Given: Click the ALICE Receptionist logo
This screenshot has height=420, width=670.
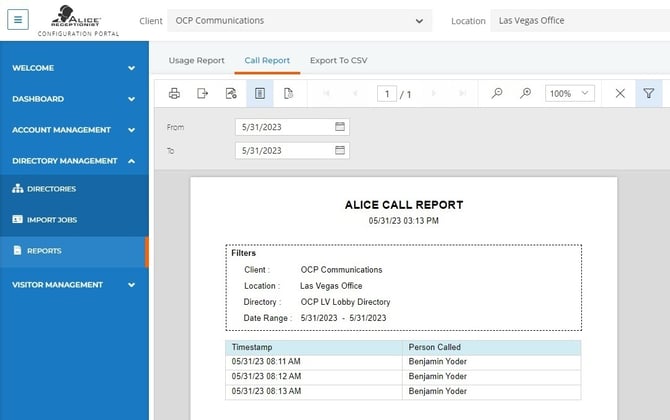Looking at the screenshot, I should 78,21.
